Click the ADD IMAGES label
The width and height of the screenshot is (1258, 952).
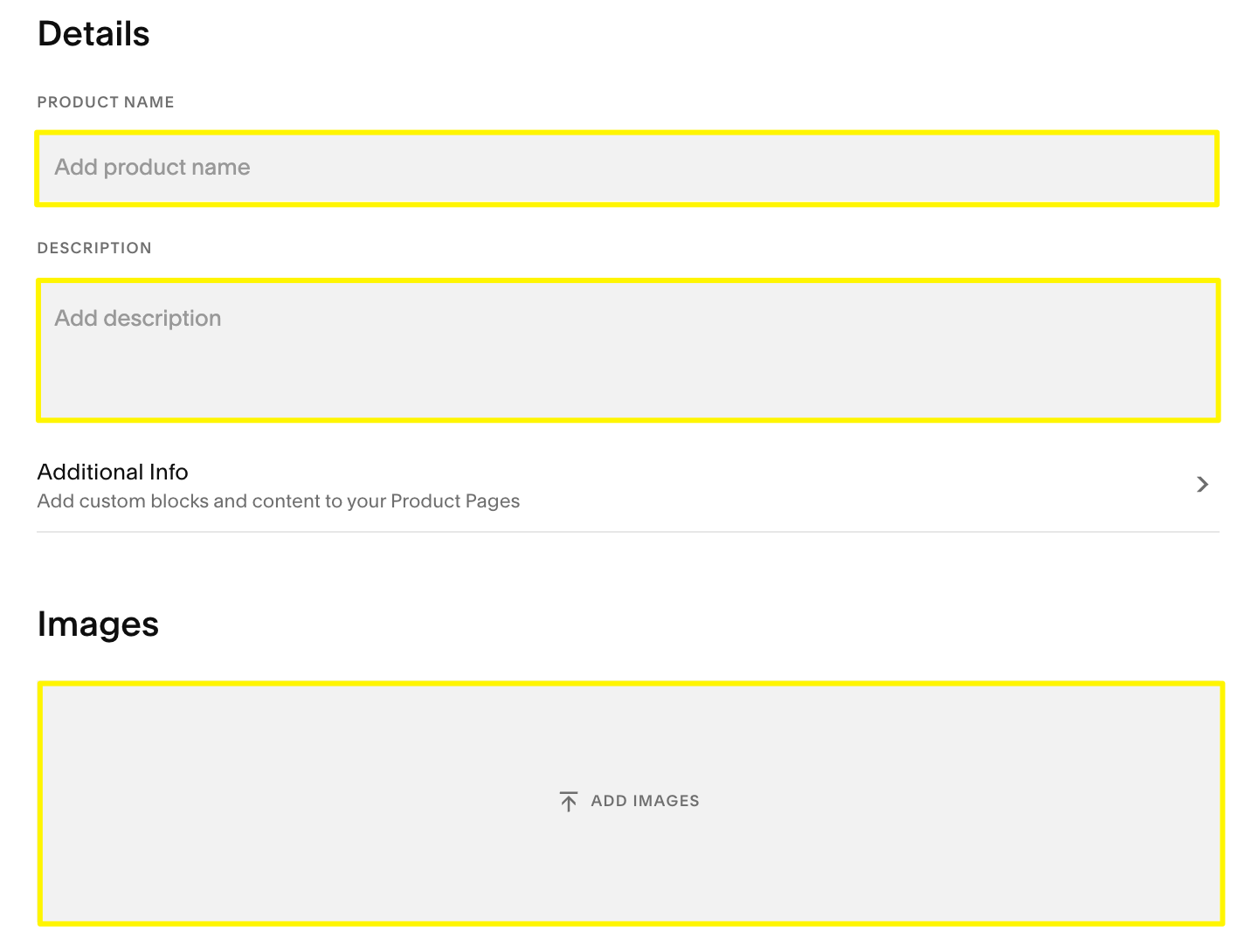645,801
